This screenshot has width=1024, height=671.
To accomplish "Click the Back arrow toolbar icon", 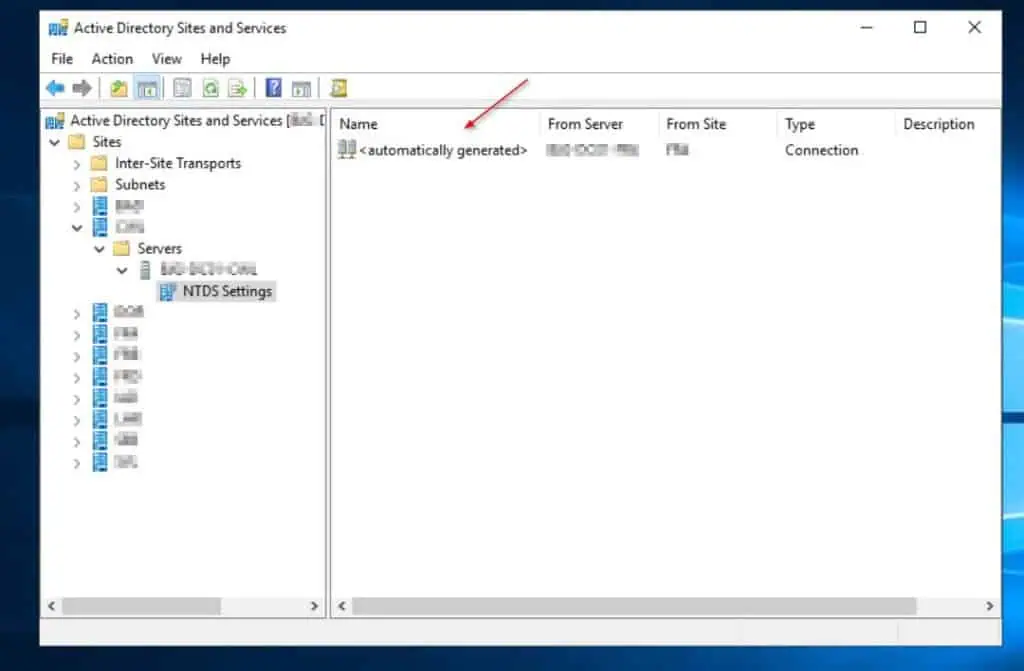I will point(55,88).
